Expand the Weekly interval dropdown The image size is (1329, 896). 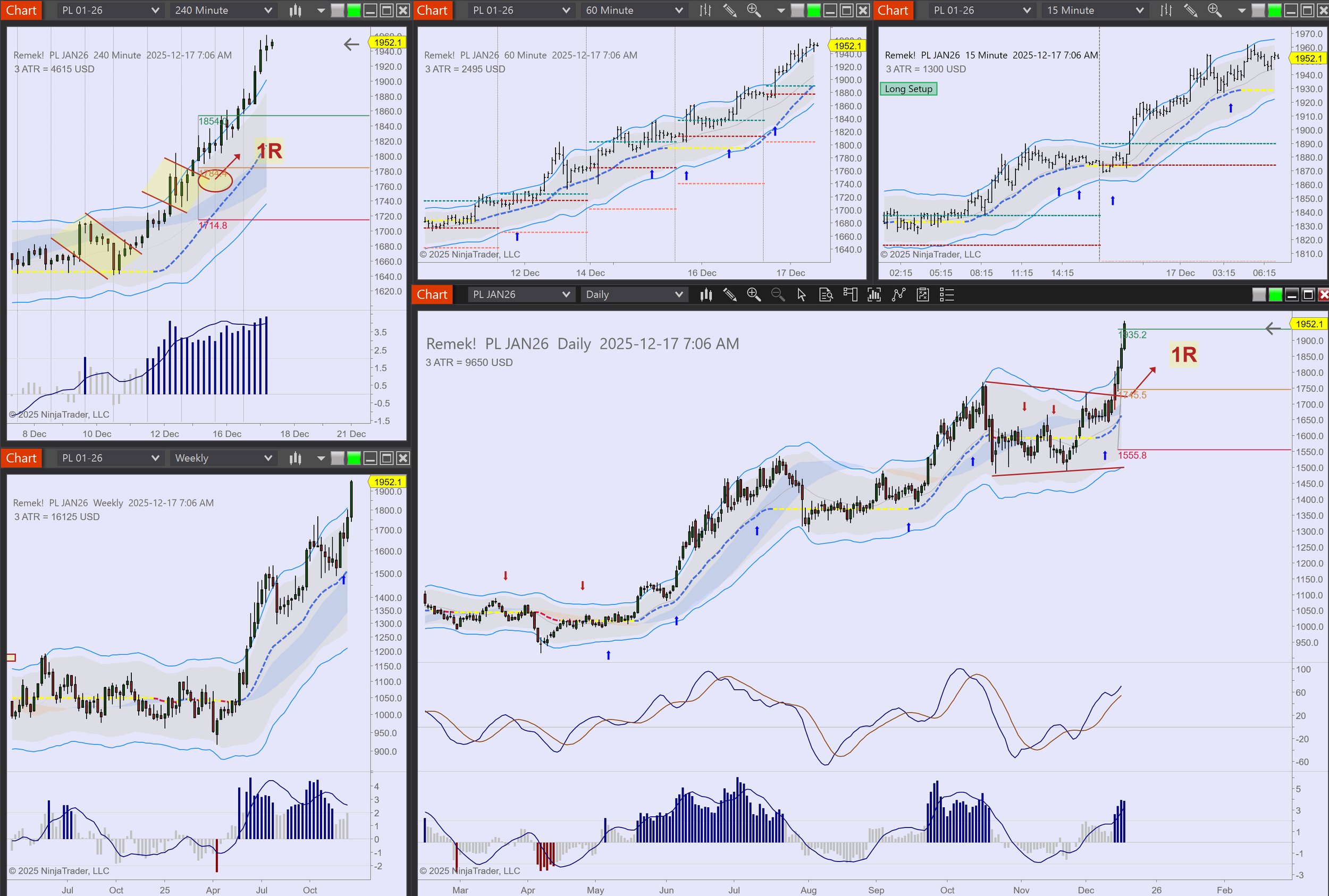click(223, 458)
